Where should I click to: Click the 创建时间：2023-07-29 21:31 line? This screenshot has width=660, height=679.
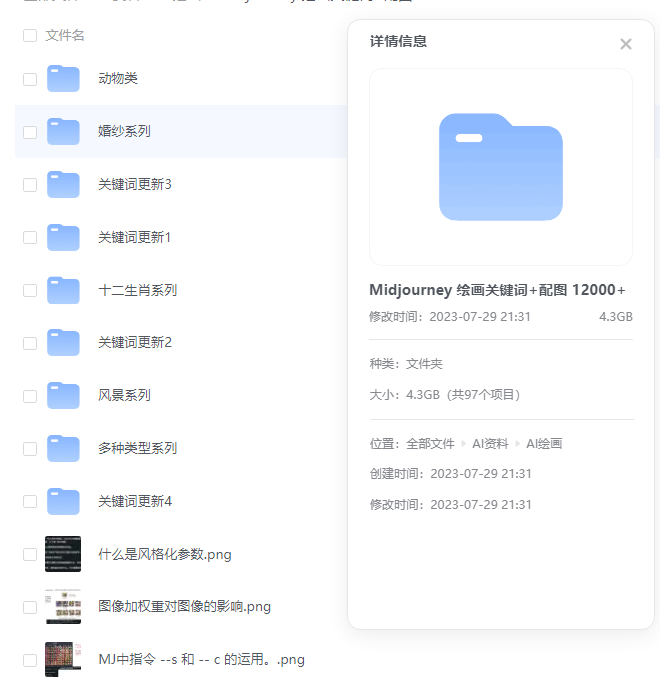[450, 474]
